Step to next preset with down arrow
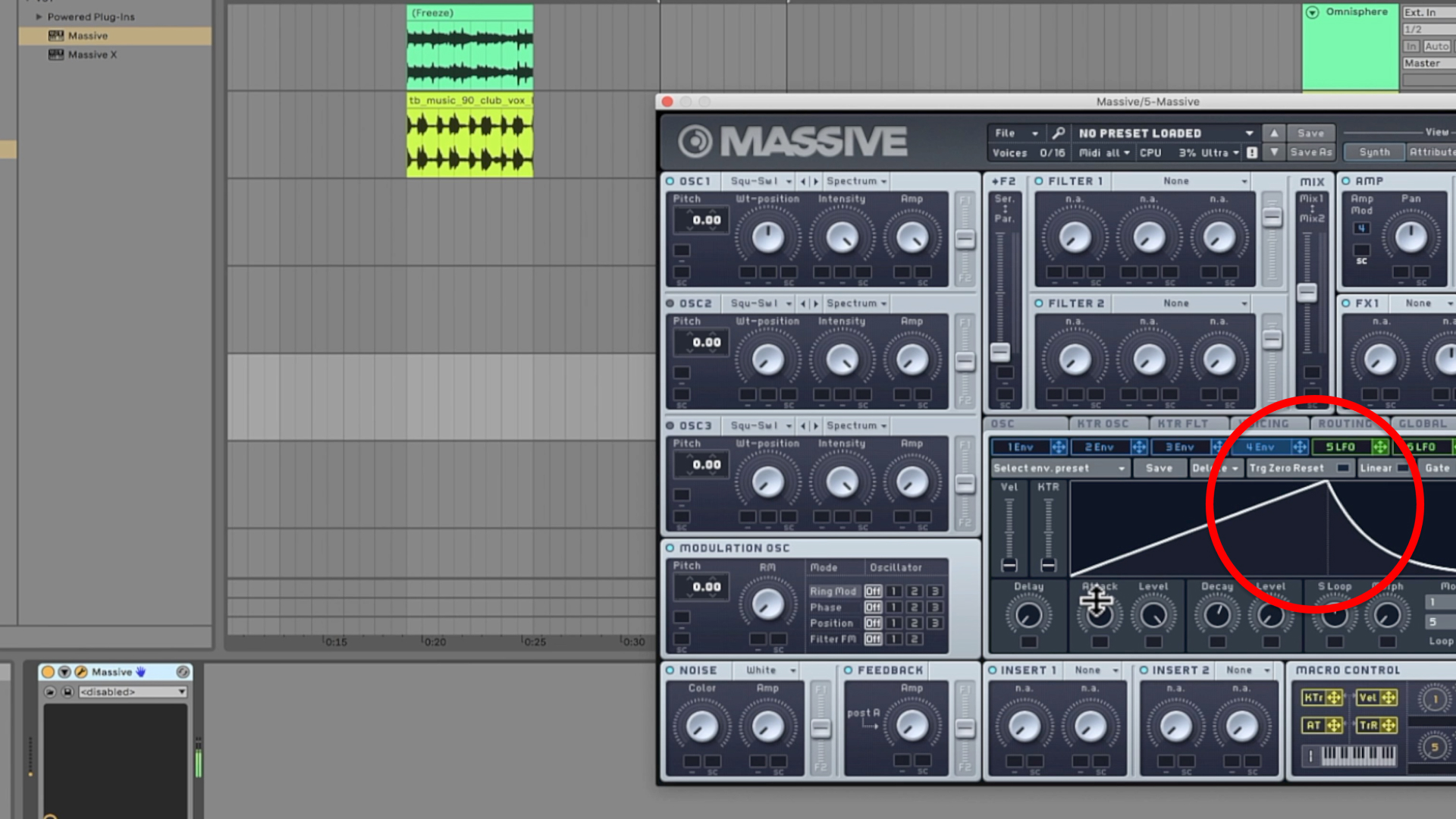The width and height of the screenshot is (1456, 819). pos(1274,152)
